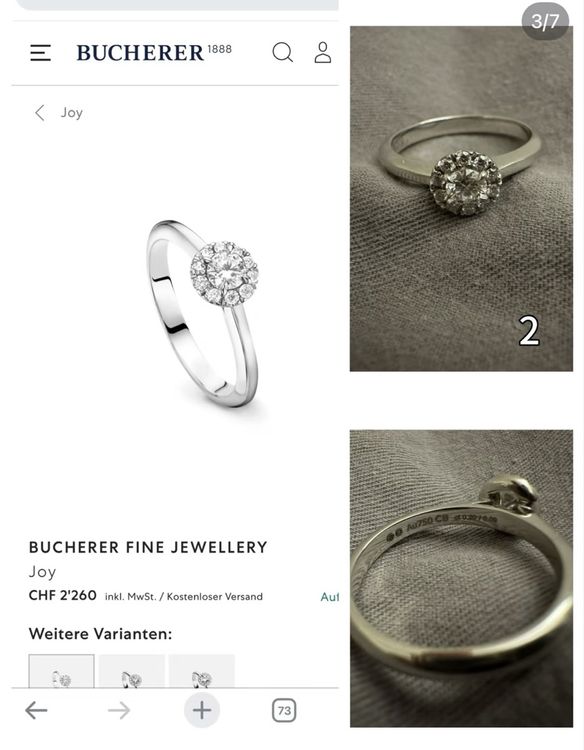Open the ring hallmark engraving photo
The height and width of the screenshot is (750, 584).
tap(461, 578)
